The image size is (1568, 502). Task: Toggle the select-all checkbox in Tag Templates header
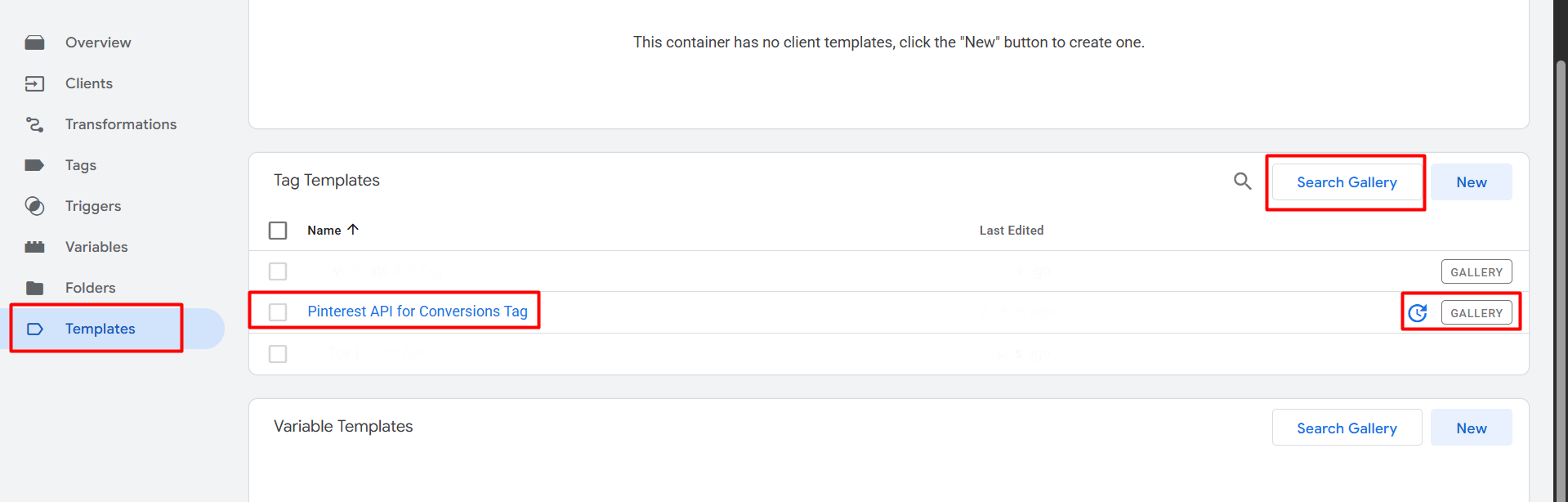[278, 231]
